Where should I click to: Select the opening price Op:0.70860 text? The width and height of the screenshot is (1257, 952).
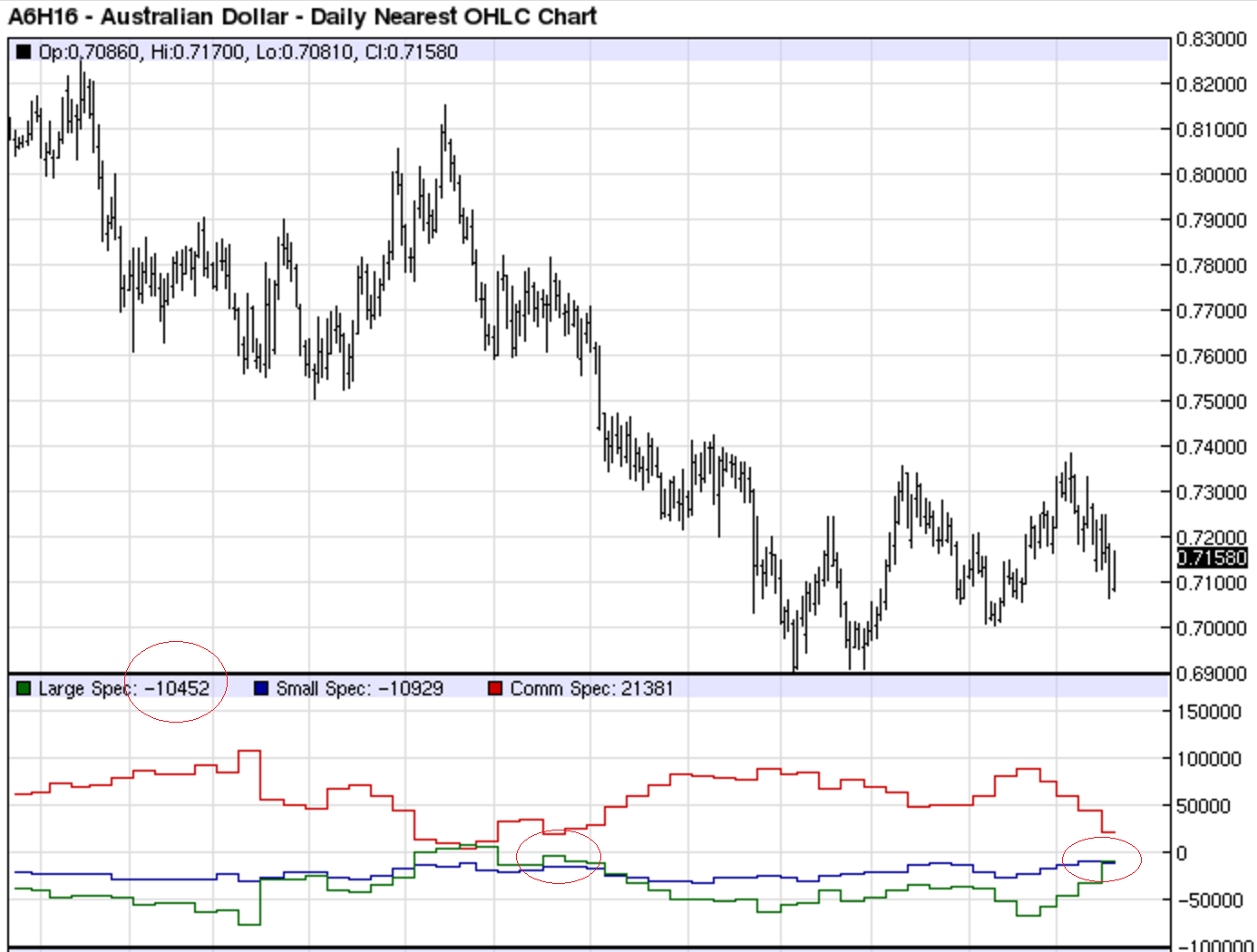tap(90, 53)
